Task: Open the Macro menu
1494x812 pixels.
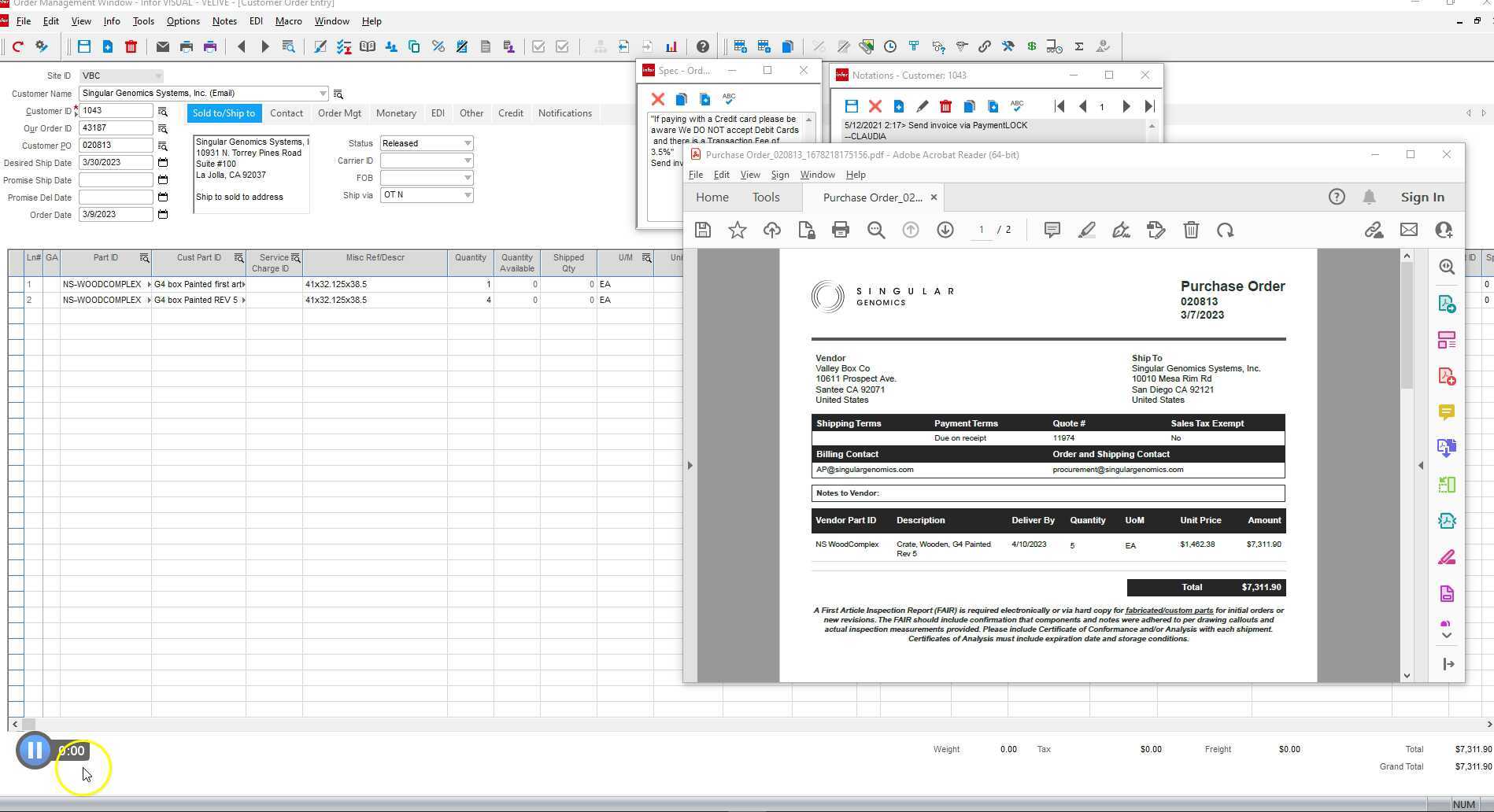Action: (288, 21)
